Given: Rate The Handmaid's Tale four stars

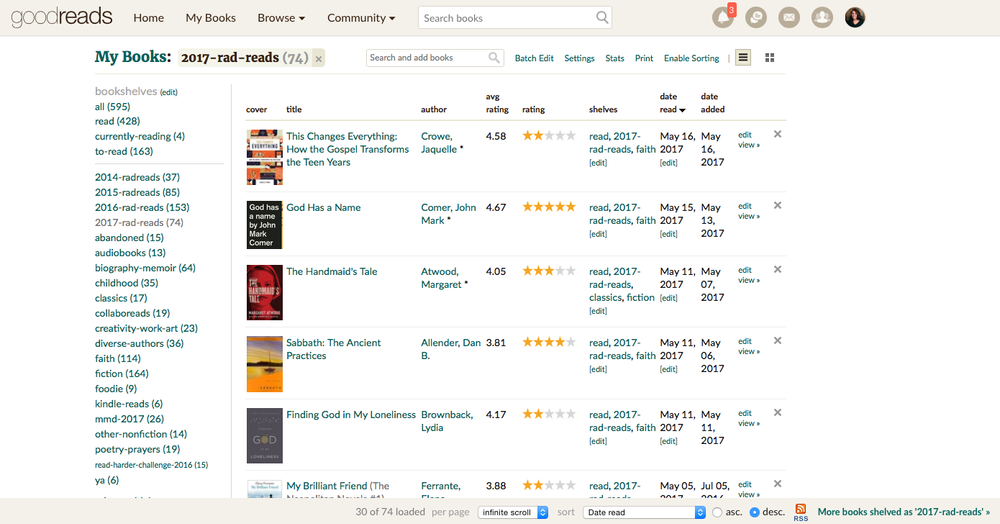Looking at the screenshot, I should tap(560, 270).
